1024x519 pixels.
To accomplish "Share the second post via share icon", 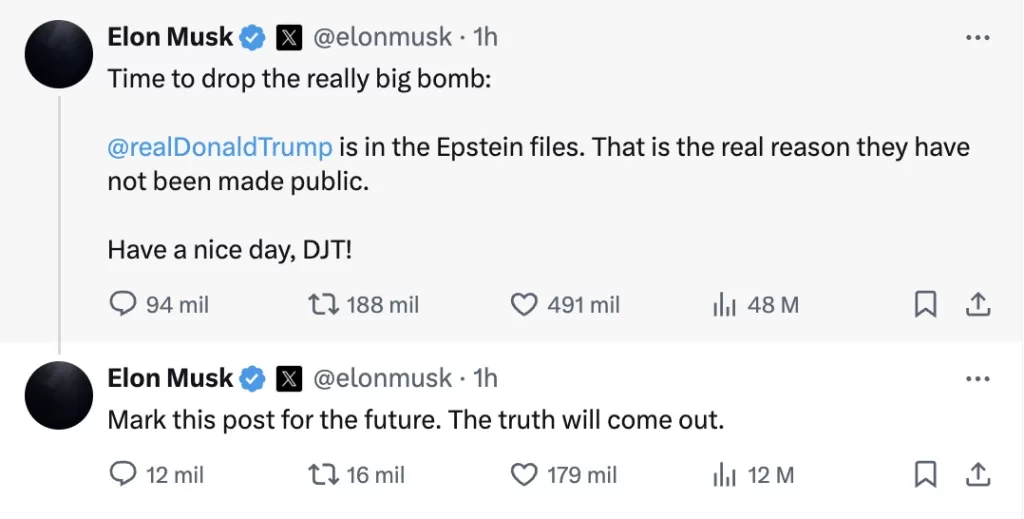I will pos(978,475).
